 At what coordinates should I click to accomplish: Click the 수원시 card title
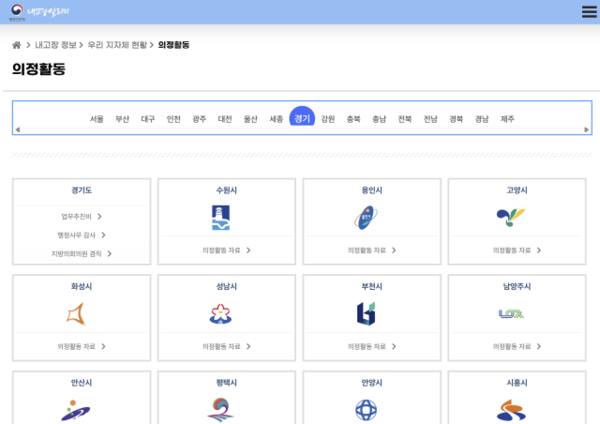[x=227, y=190]
